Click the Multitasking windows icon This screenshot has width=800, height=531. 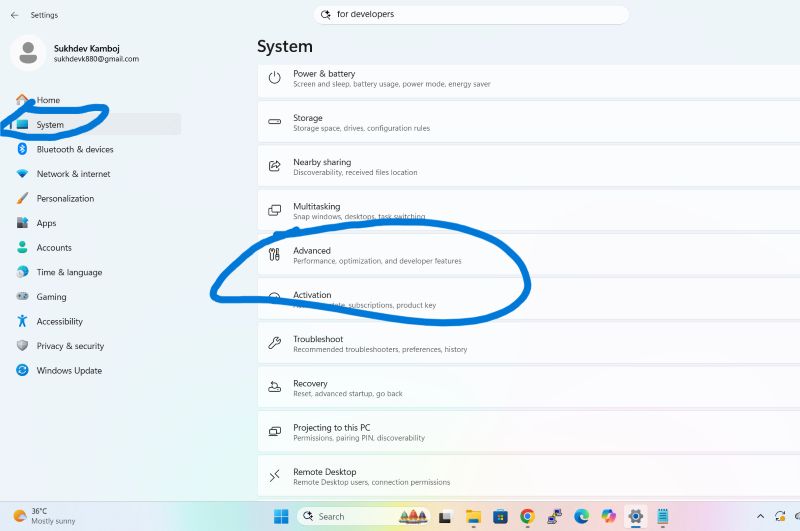(x=274, y=210)
